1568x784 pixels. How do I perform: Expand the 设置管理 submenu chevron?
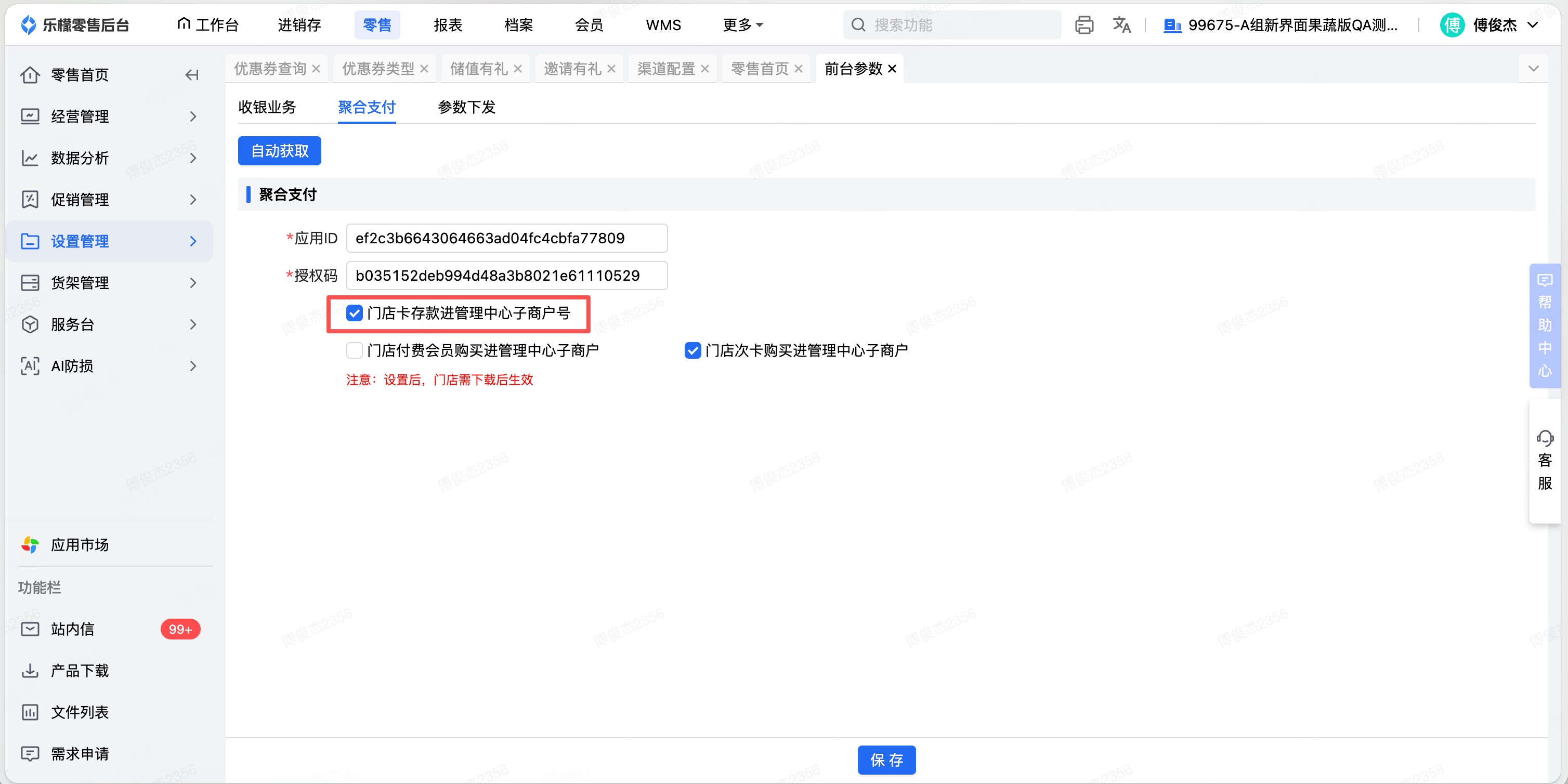(193, 241)
